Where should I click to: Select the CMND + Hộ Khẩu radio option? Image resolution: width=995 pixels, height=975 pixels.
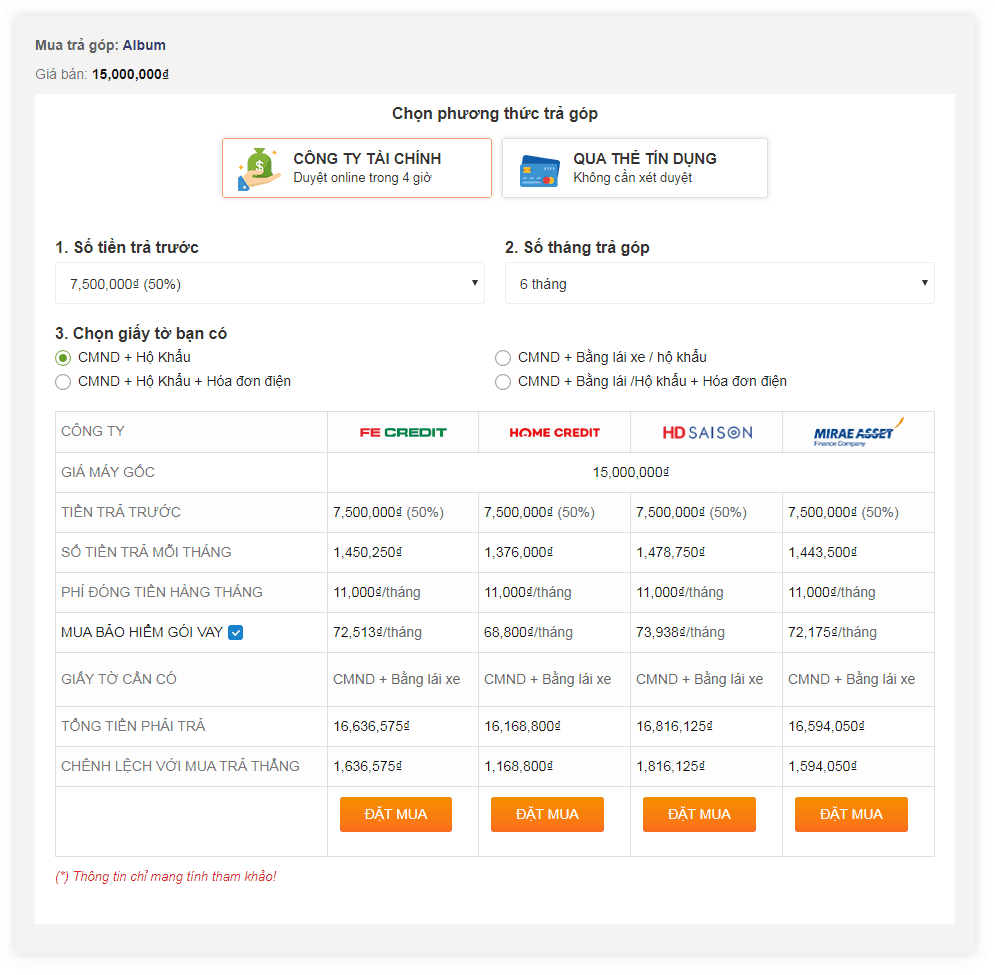(63, 358)
